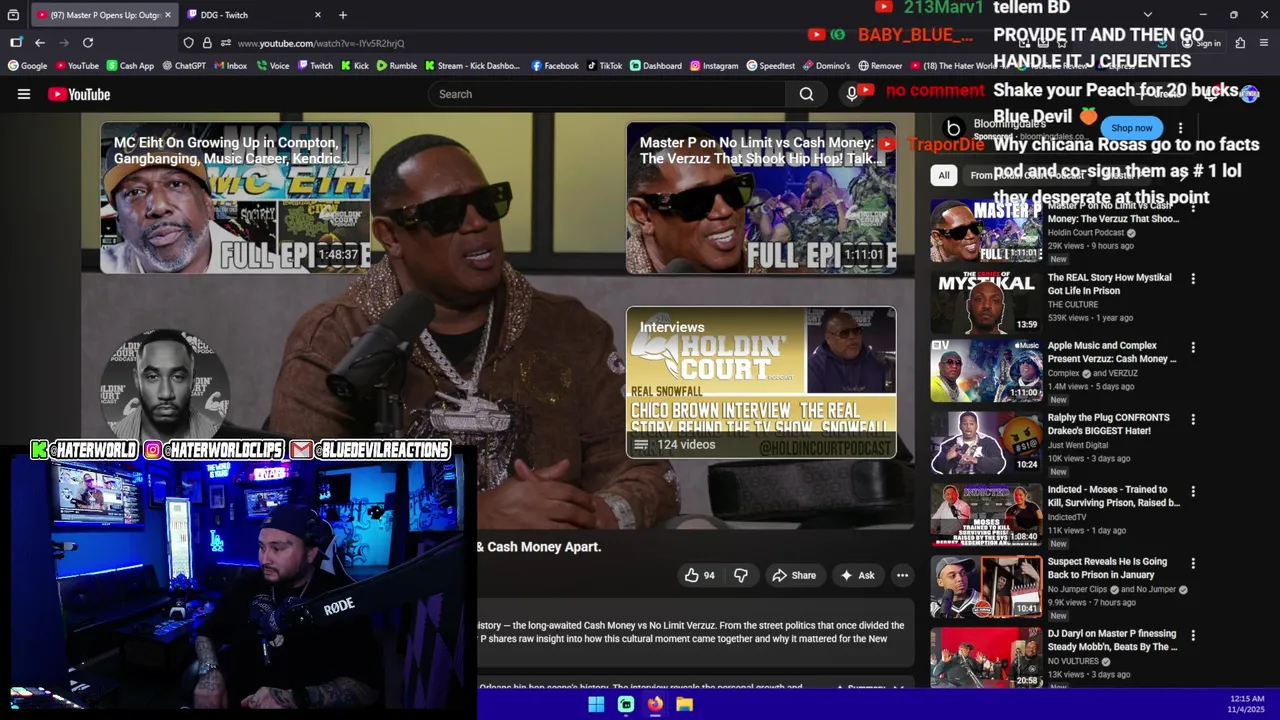Open the Google bookmark
The height and width of the screenshot is (720, 1280).
tap(27, 66)
